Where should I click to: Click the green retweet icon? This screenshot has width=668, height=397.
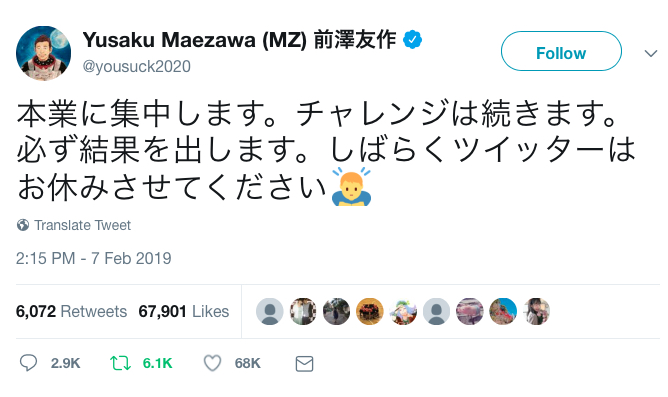pos(120,363)
